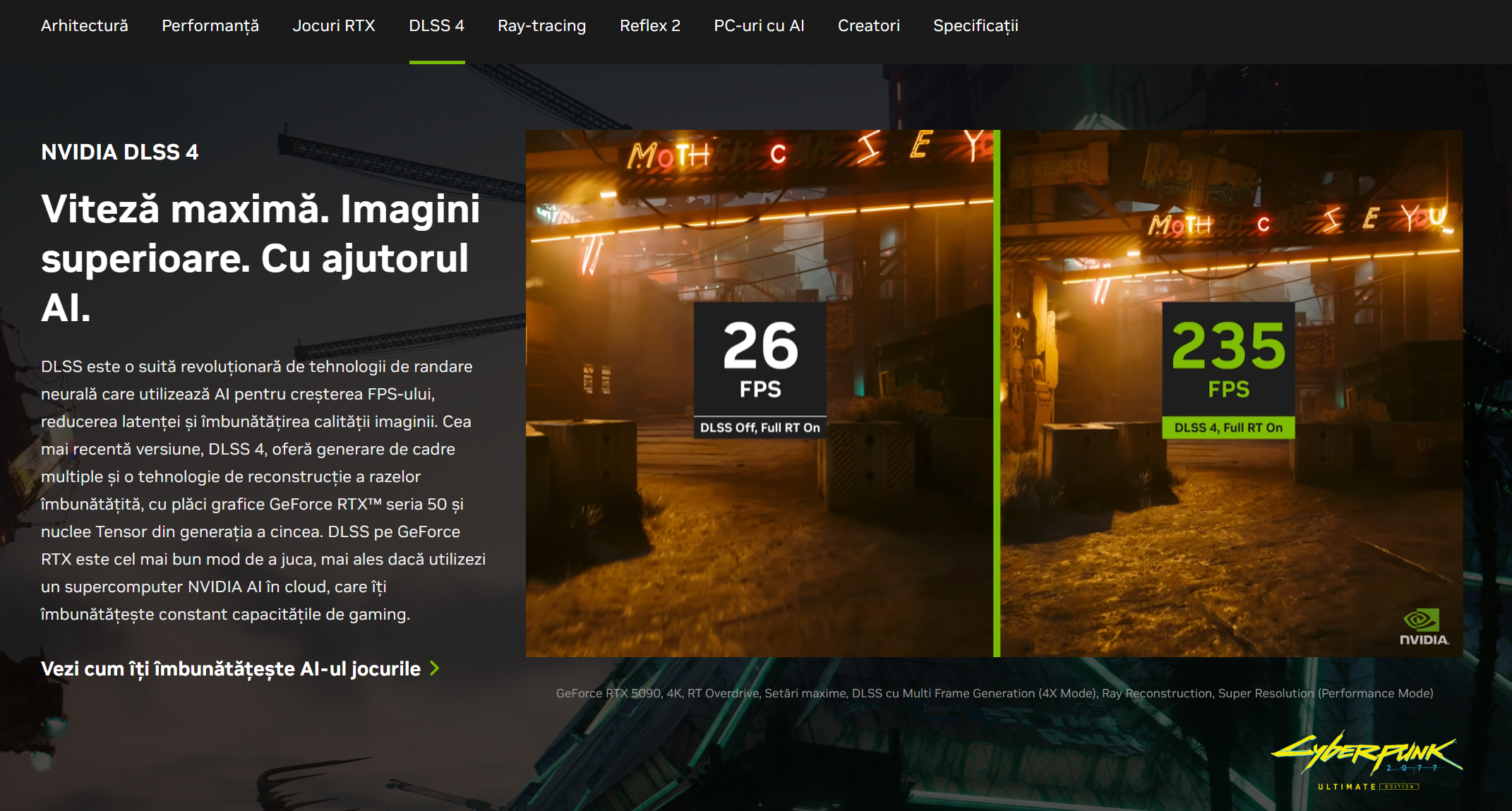Navigate to Creatori section
Image resolution: width=1512 pixels, height=811 pixels.
[868, 26]
